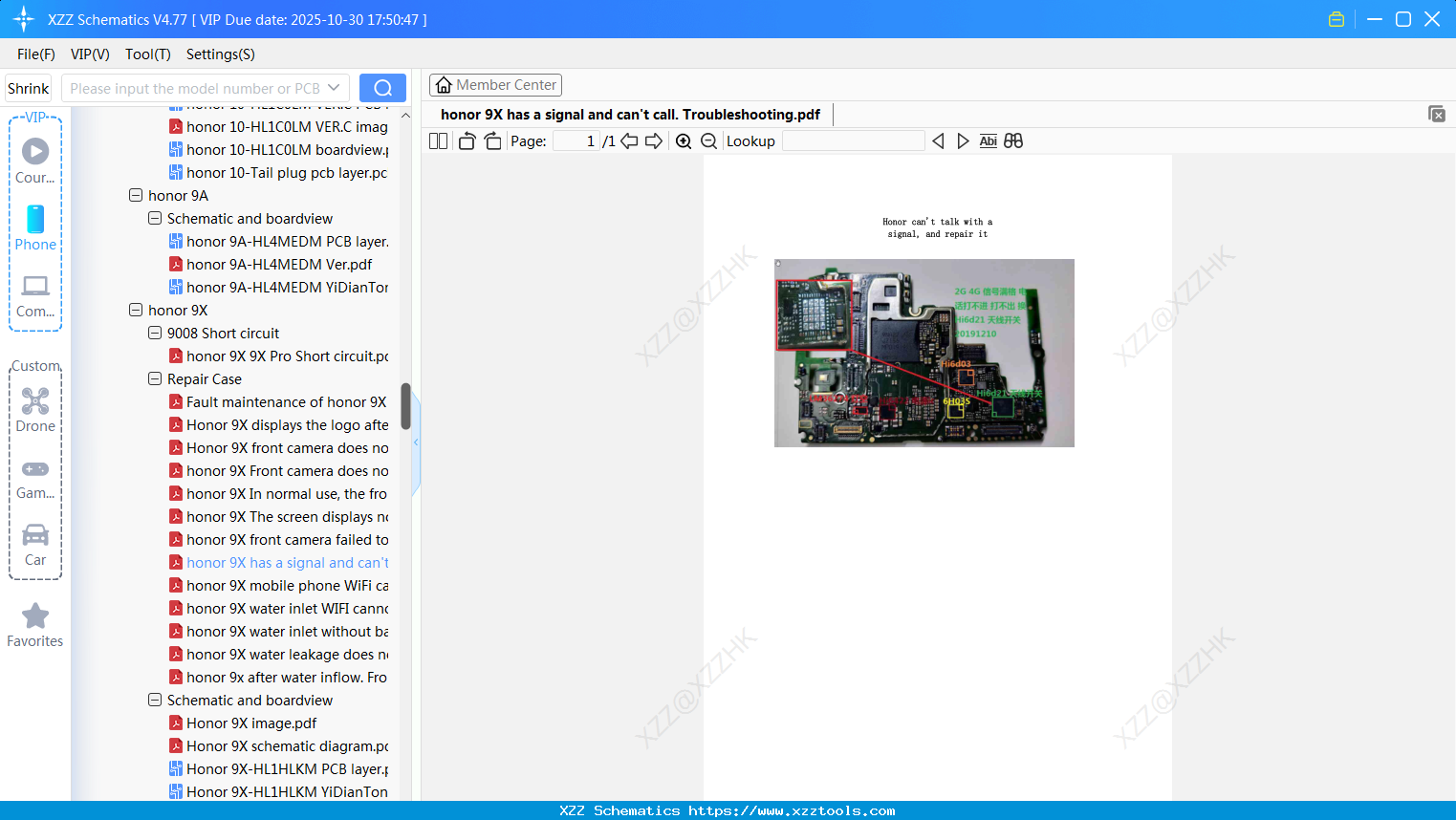Viewport: 1456px width, 820px height.
Task: Rotate the page counterclockwise
Action: click(467, 141)
